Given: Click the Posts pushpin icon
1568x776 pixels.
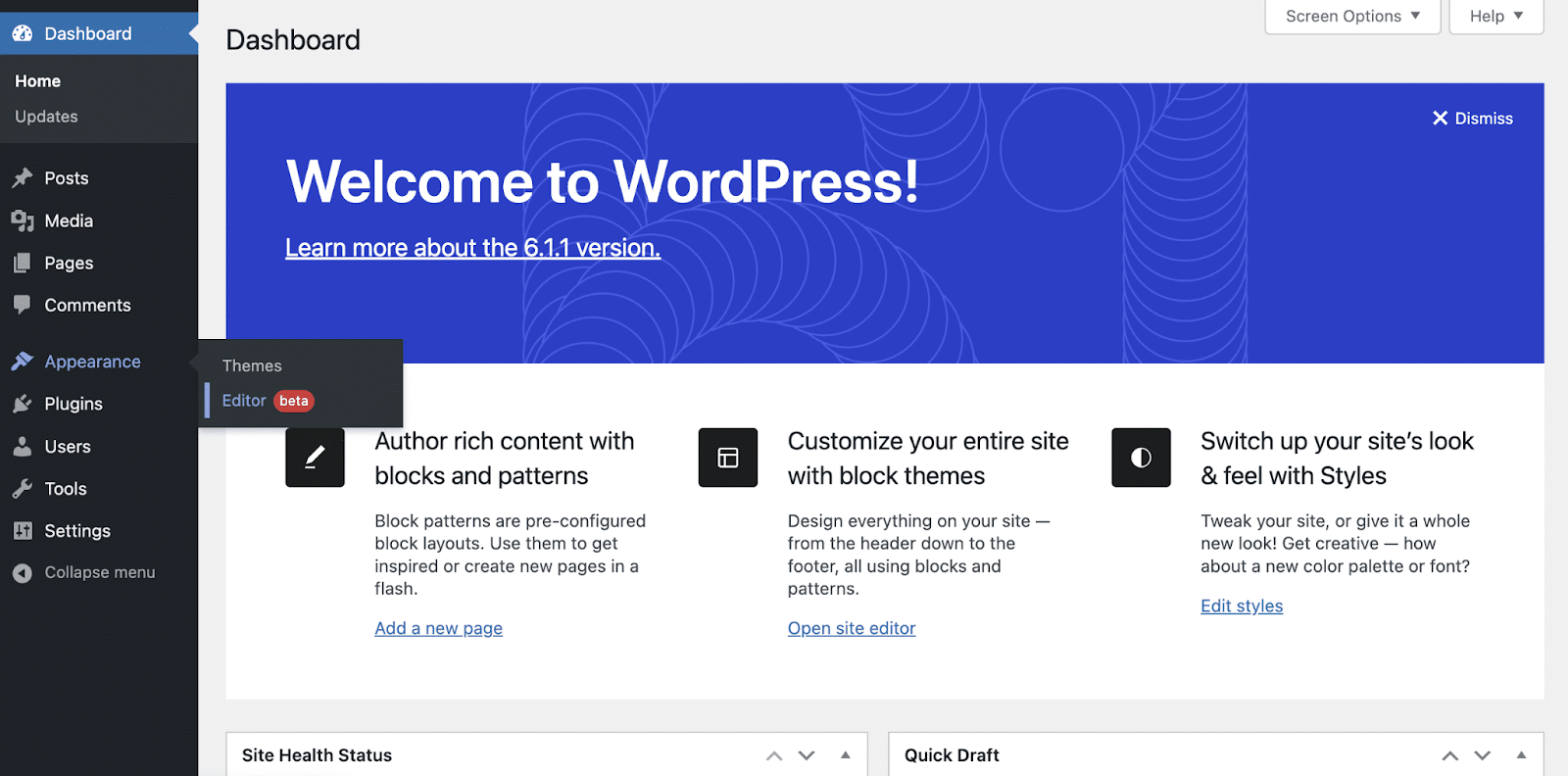Looking at the screenshot, I should click(23, 178).
